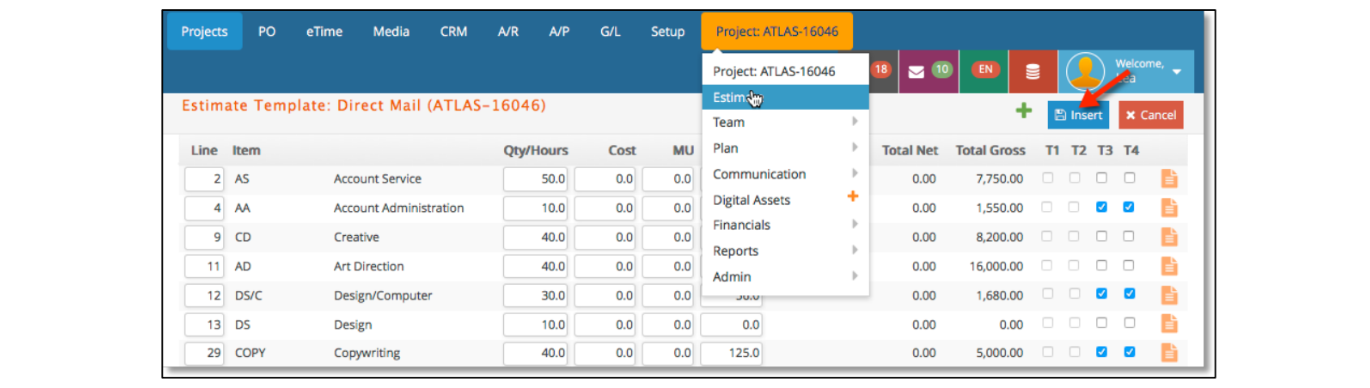Click the orange plus beside Digital Assets
Viewport: 1370px width, 388px height.
click(853, 197)
